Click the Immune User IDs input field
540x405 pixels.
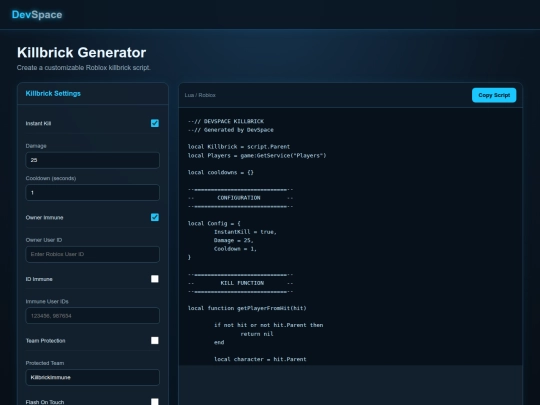(93, 315)
